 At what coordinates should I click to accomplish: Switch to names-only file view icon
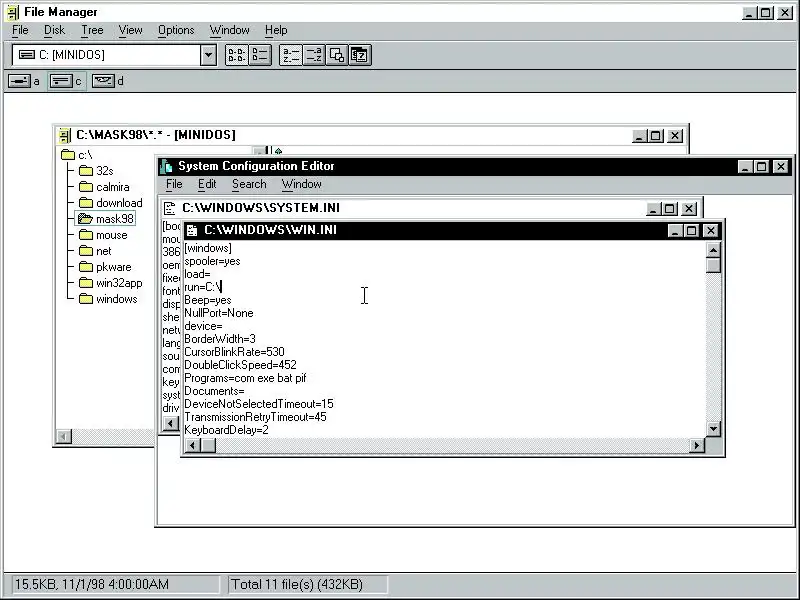coord(237,55)
